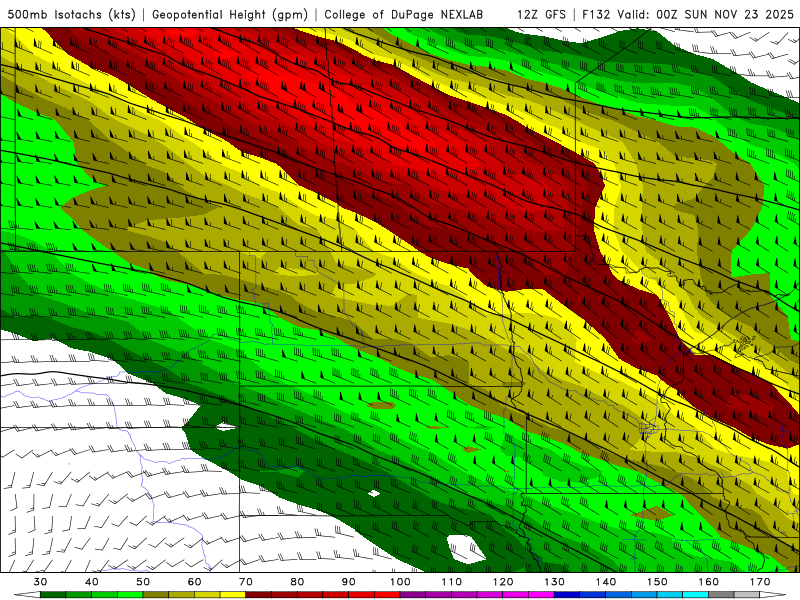Click the 'Geopotential Height (gpm)' header text

(230, 14)
